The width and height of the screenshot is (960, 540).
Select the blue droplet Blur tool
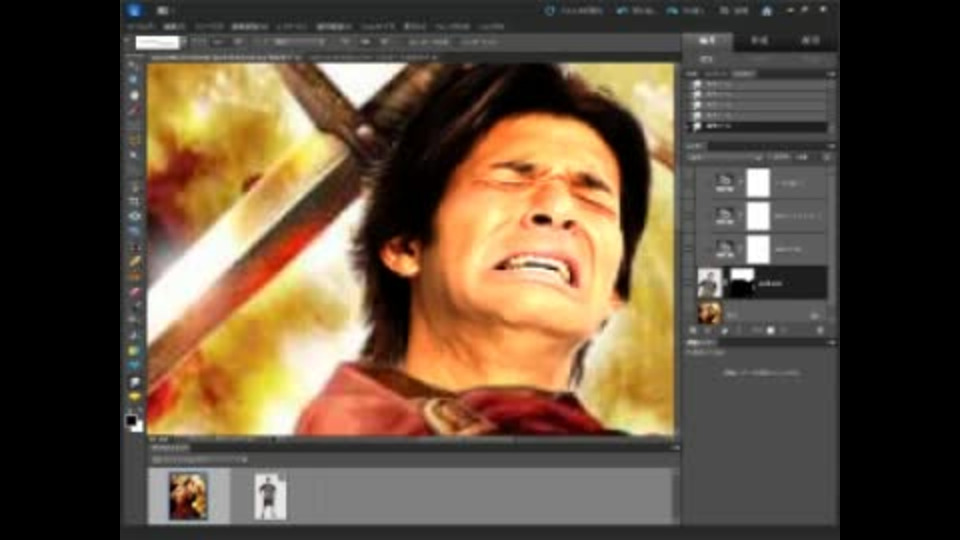(x=133, y=366)
